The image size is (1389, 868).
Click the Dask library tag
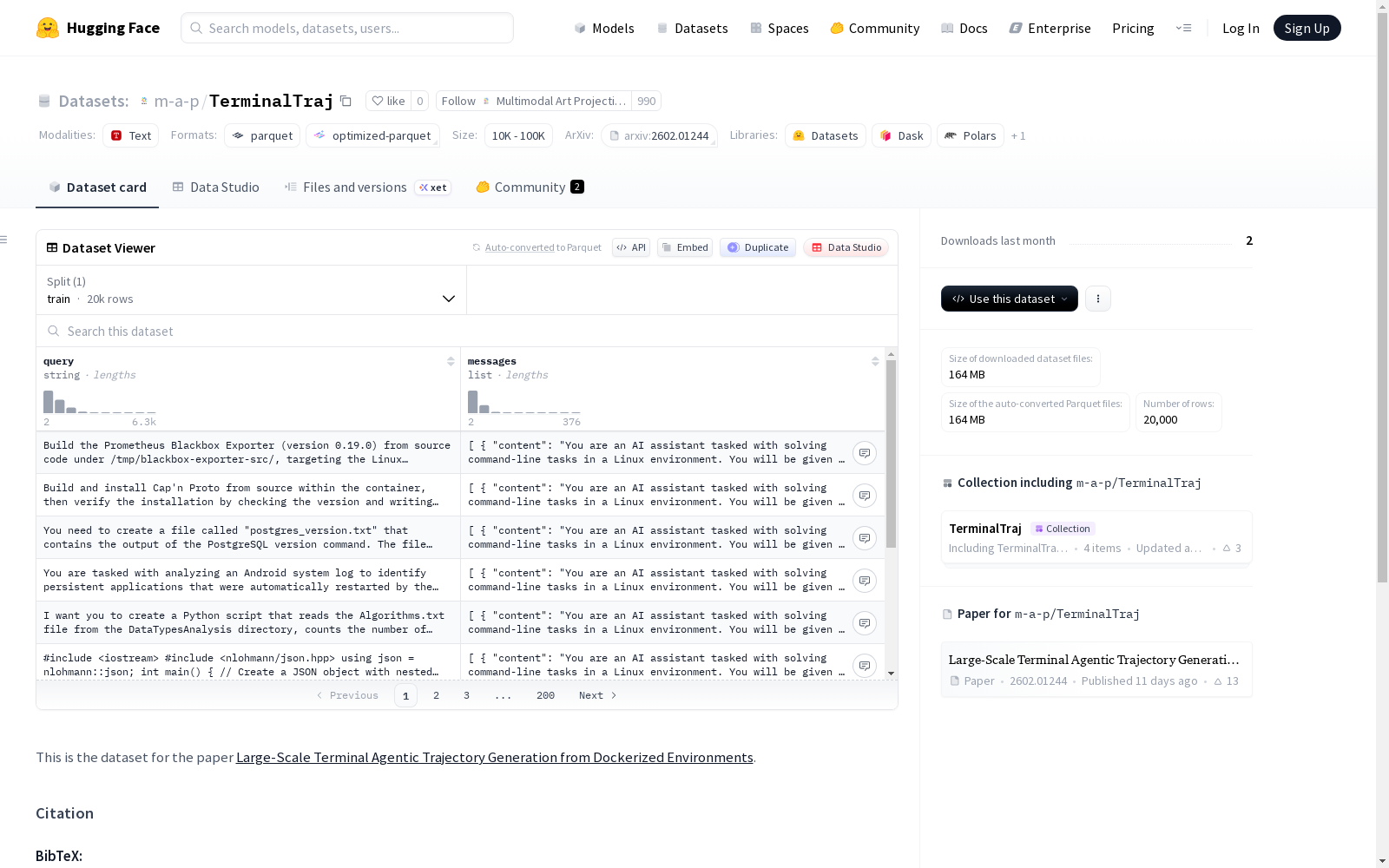coord(901,135)
